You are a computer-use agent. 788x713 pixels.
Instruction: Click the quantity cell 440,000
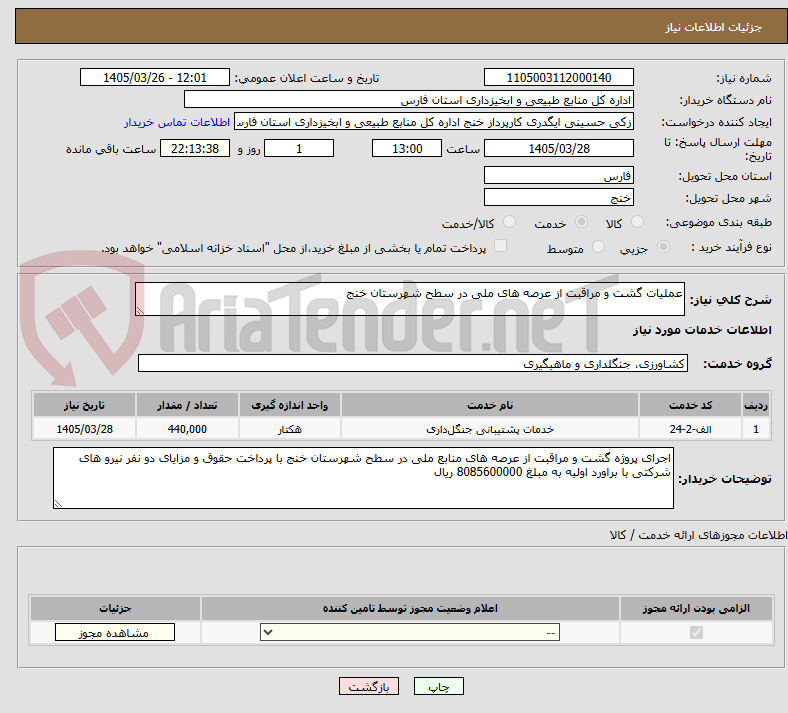tap(187, 429)
